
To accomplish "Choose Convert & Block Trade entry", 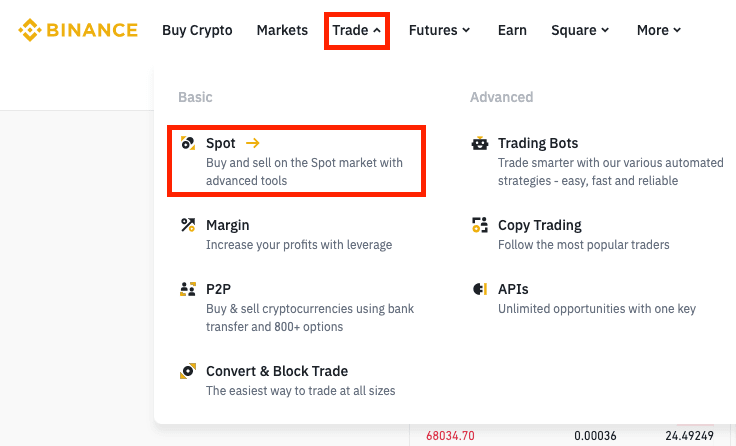I will pyautogui.click(x=277, y=371).
